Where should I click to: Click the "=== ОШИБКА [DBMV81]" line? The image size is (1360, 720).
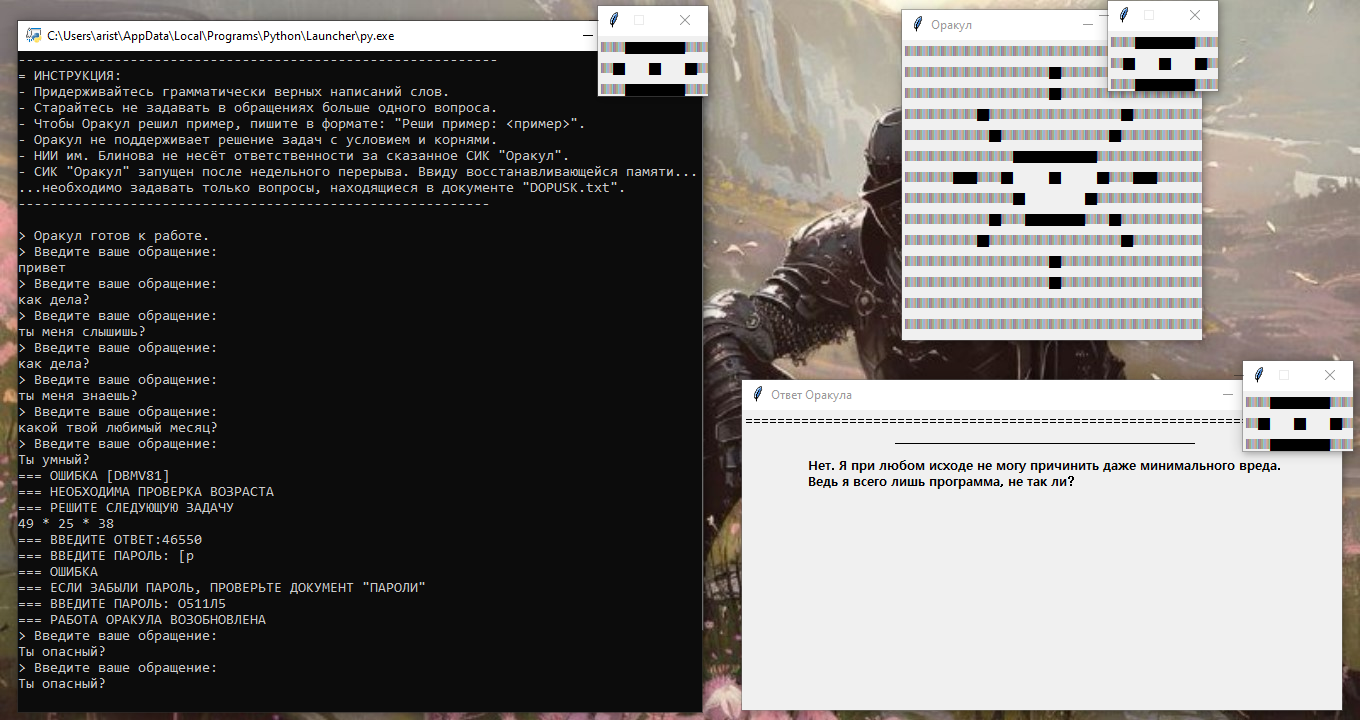pyautogui.click(x=94, y=476)
